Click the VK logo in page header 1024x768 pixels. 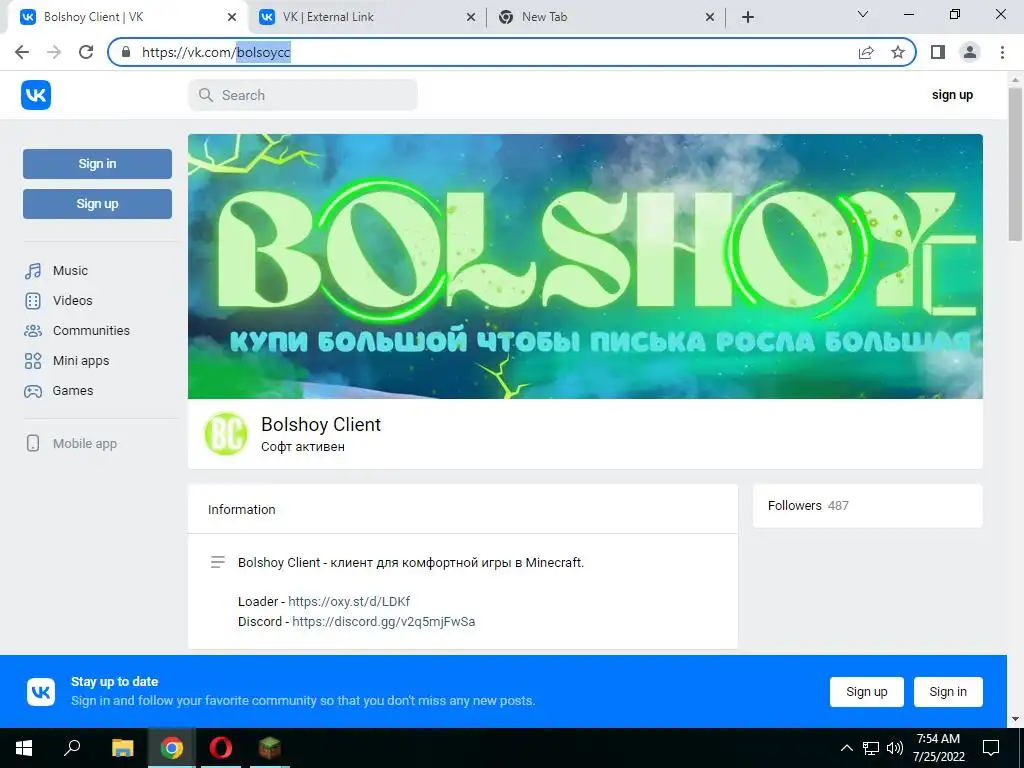(36, 95)
